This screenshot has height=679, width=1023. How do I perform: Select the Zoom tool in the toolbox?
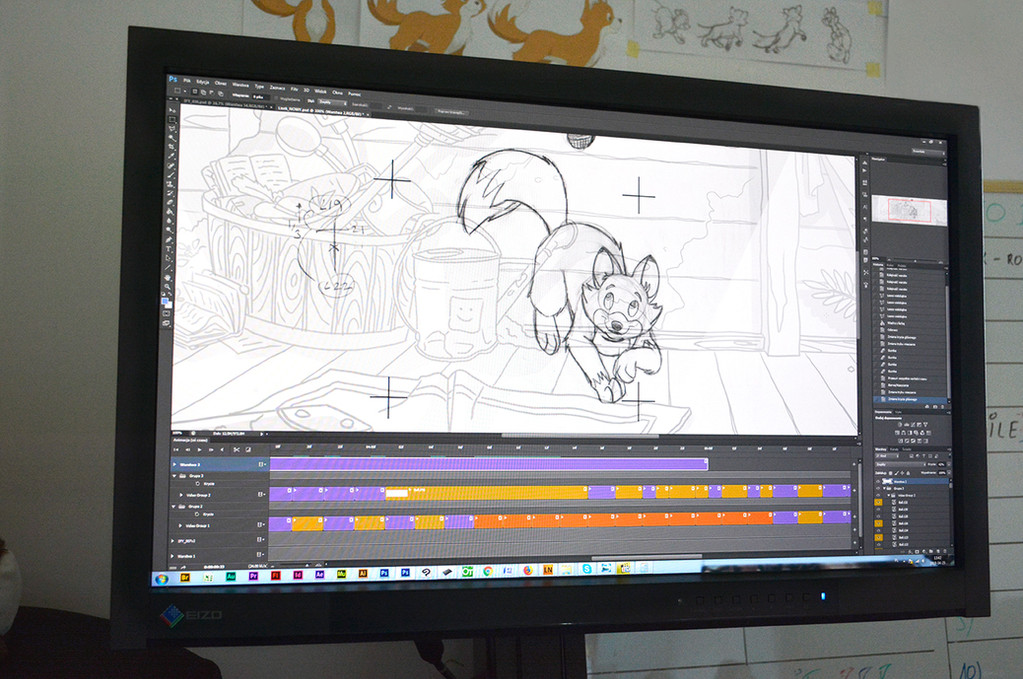168,286
